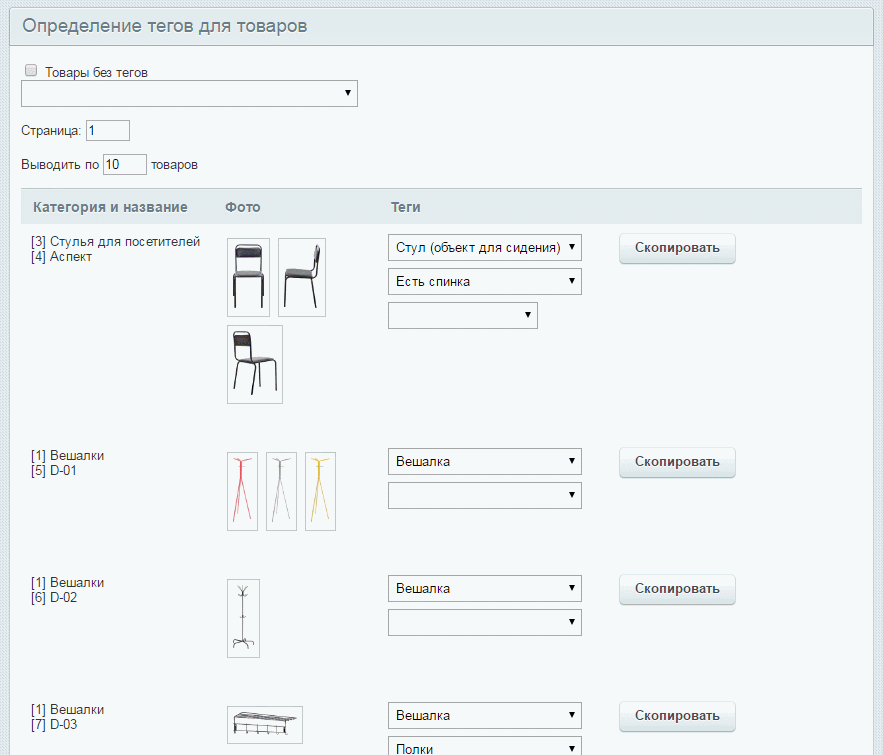The height and width of the screenshot is (755, 883).
Task: Open 'Стул (объект для сидения)' tag dropdown
Action: tap(484, 247)
